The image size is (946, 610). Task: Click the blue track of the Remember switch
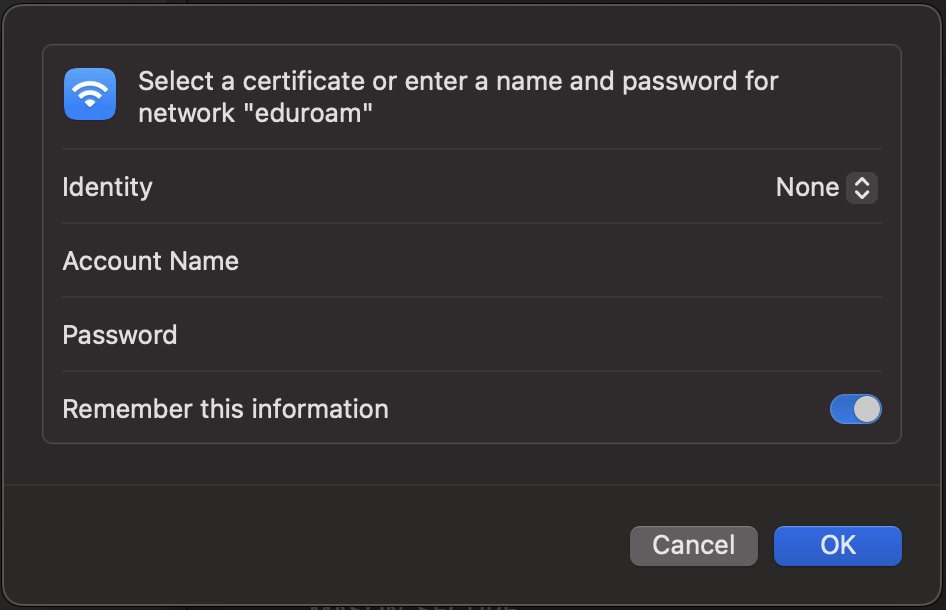point(841,409)
